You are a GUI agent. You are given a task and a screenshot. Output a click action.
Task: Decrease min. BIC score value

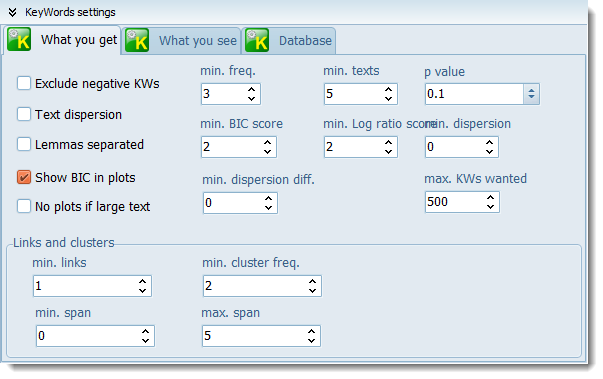268,152
